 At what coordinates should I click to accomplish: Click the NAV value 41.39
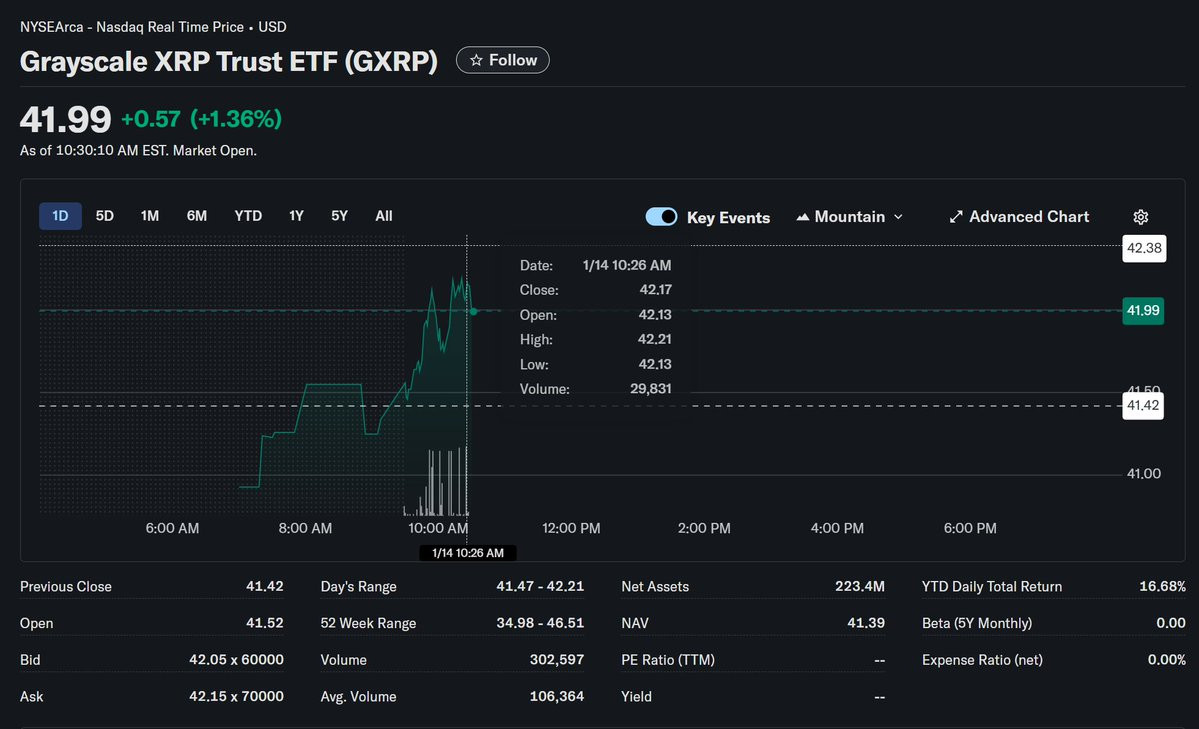click(866, 623)
